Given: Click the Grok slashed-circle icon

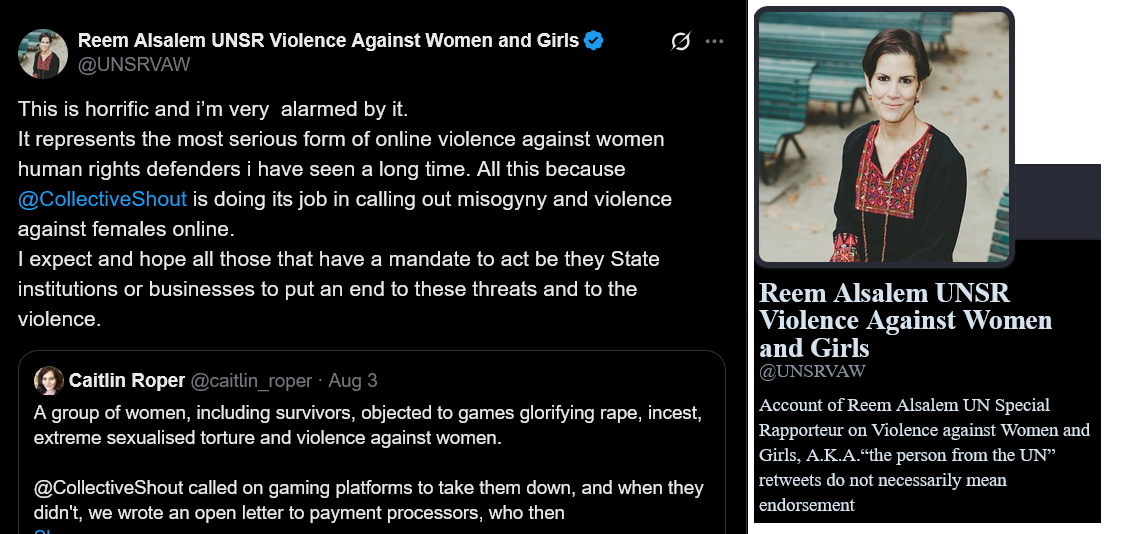Looking at the screenshot, I should (680, 42).
